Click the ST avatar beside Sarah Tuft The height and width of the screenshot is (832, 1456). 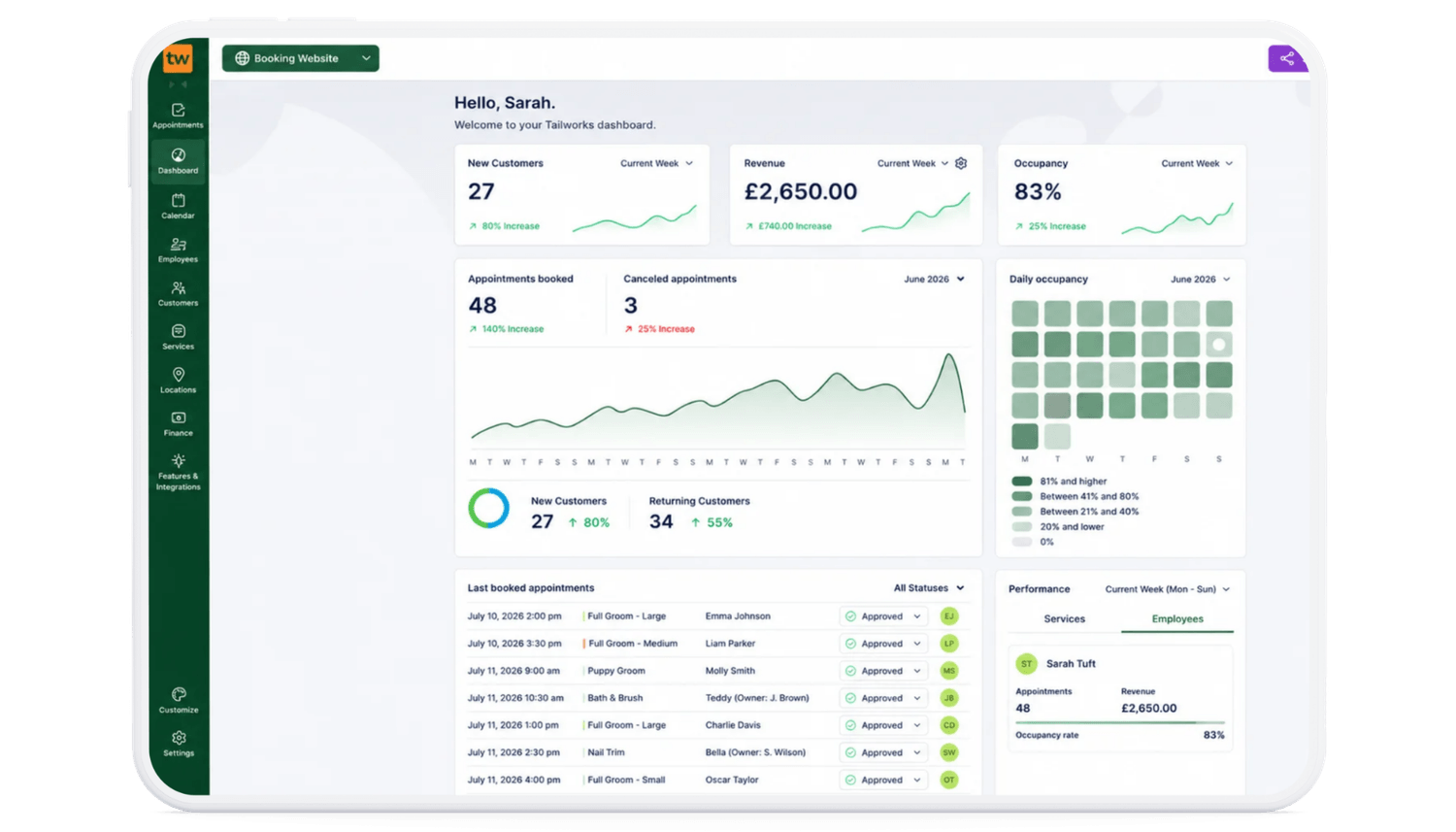tap(1026, 663)
